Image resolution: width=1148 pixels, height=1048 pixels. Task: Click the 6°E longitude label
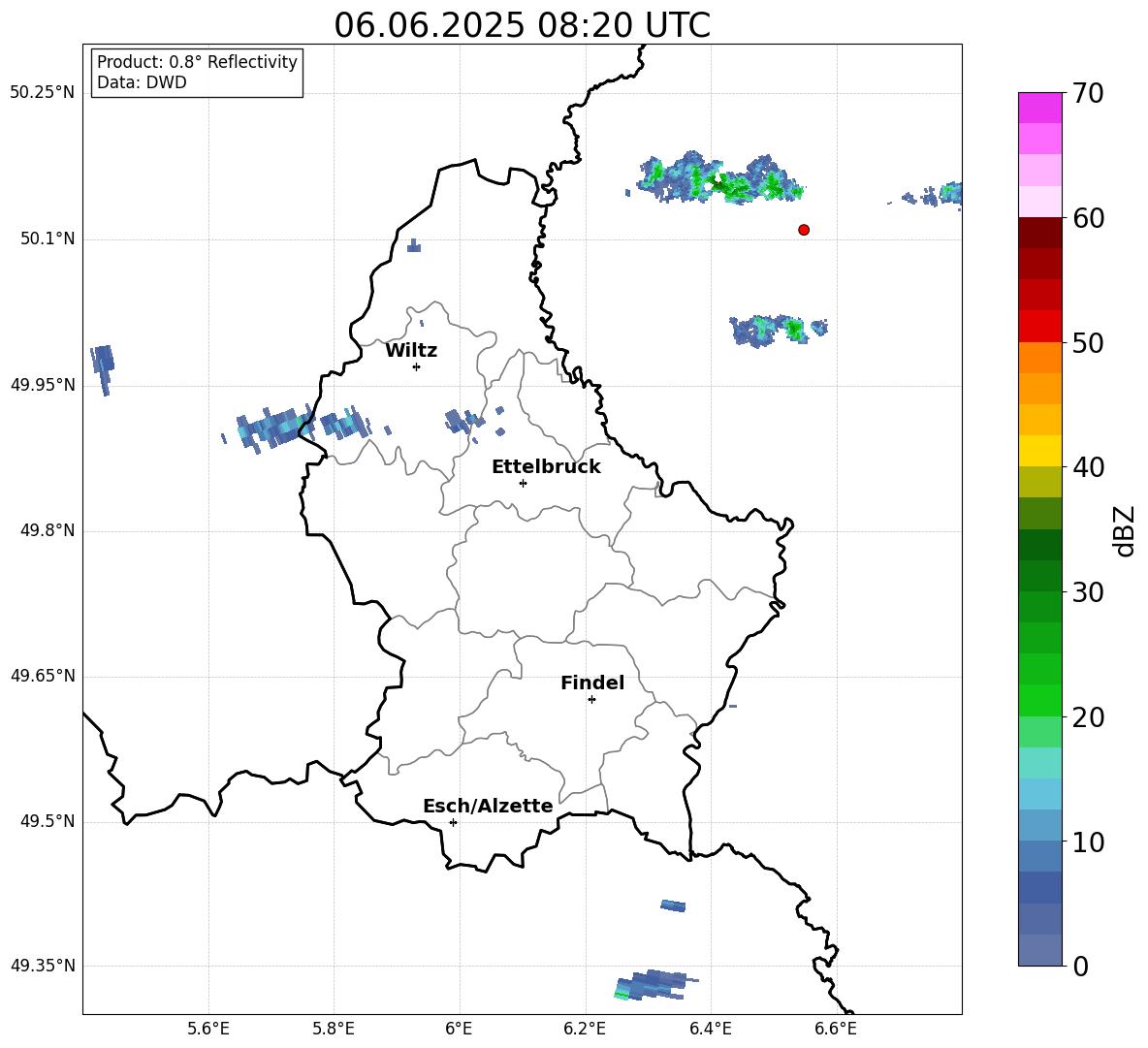459,1029
